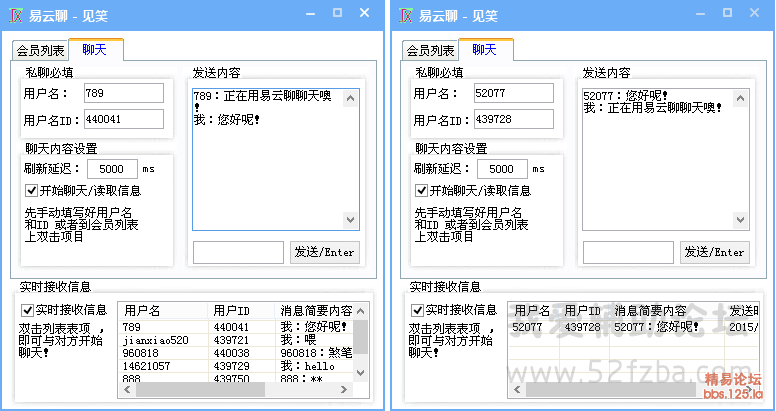This screenshot has width=776, height=411.
Task: Maximize the left 易云聊 window
Action: pyautogui.click(x=338, y=13)
